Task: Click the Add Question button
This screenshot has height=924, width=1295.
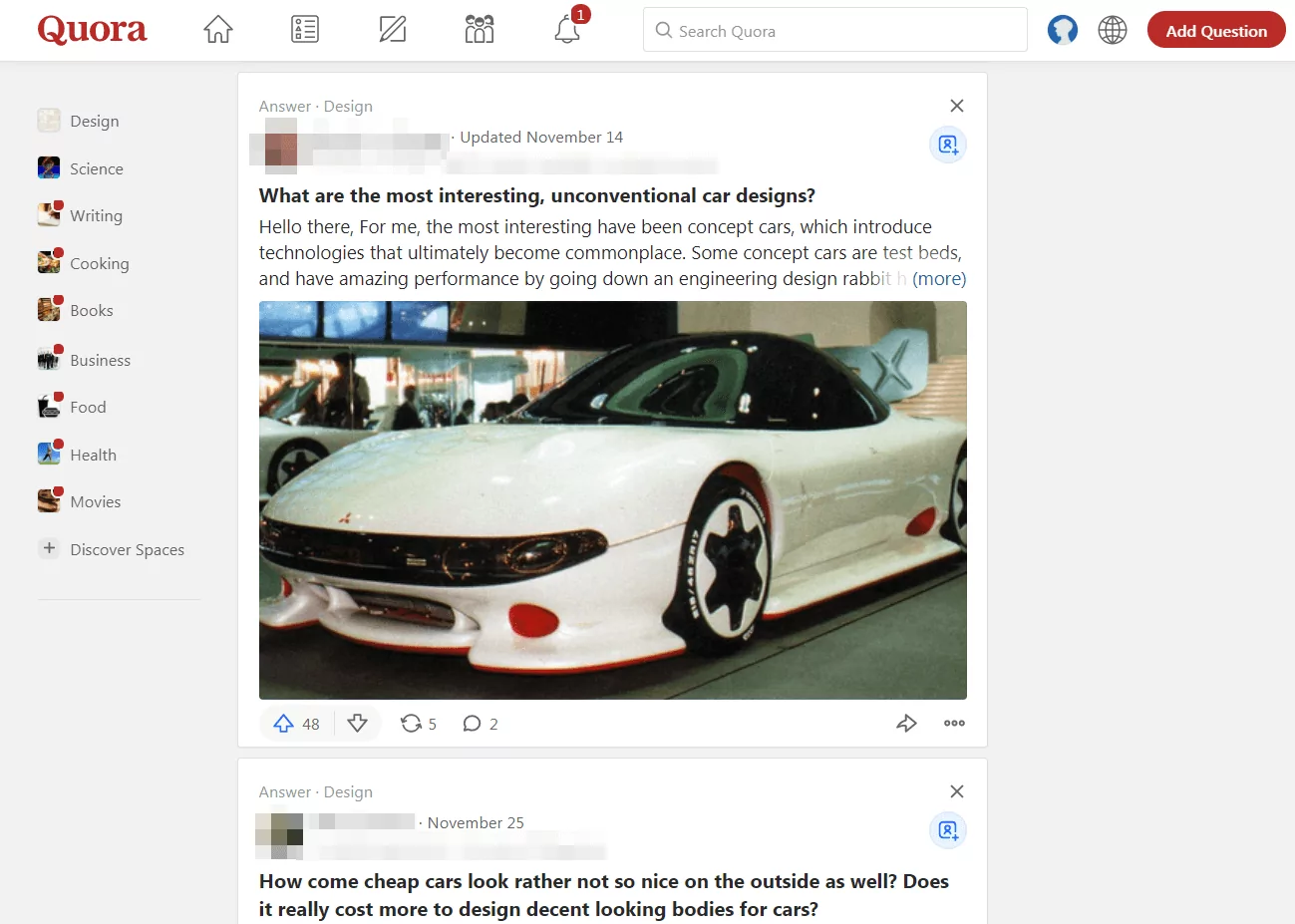Action: (x=1216, y=30)
